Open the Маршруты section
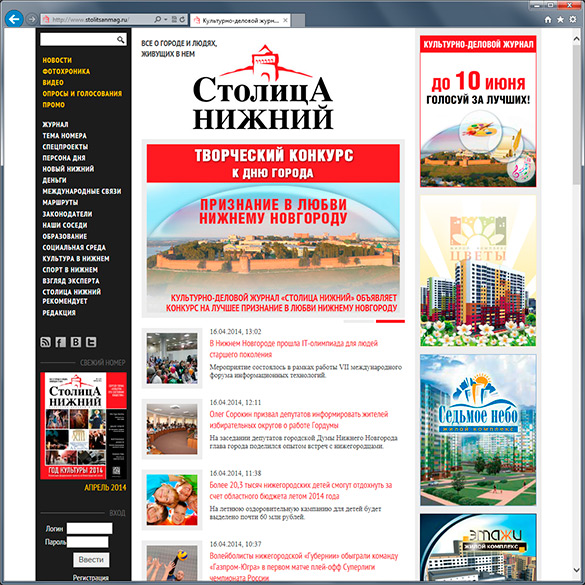 click(60, 203)
